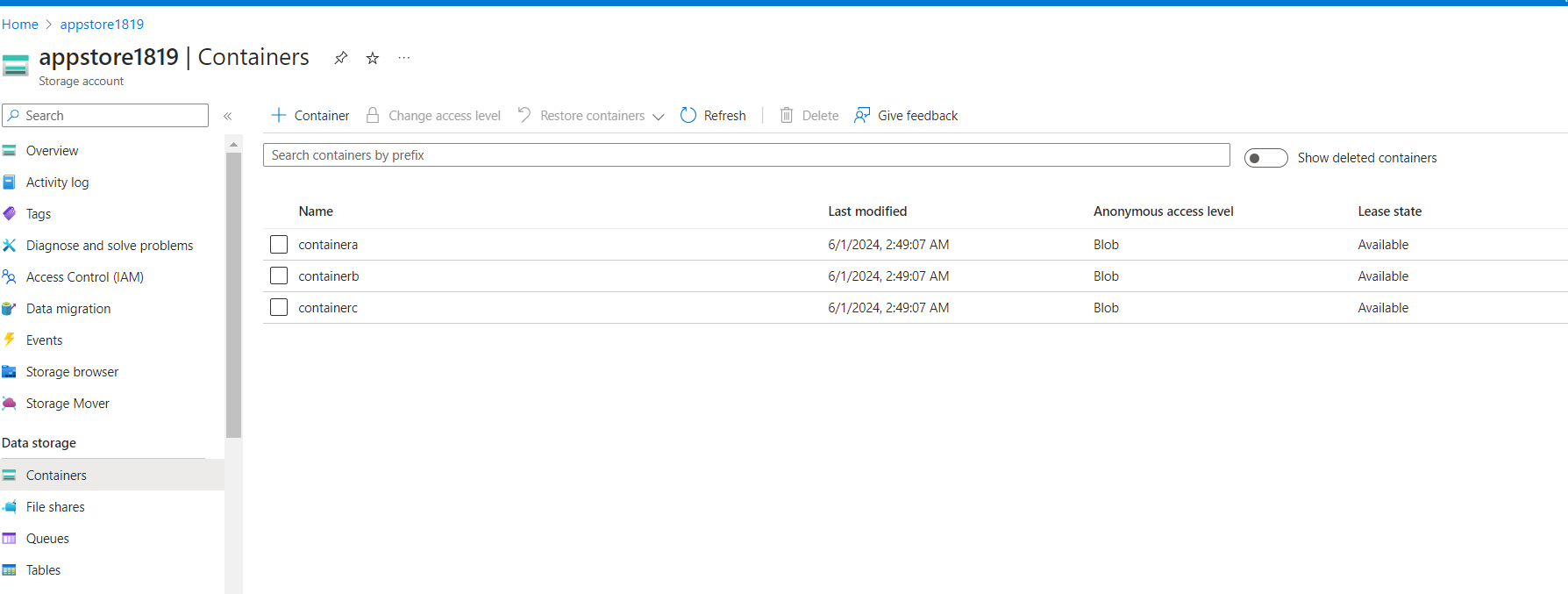
Task: Click the Give feedback label
Action: pos(917,116)
